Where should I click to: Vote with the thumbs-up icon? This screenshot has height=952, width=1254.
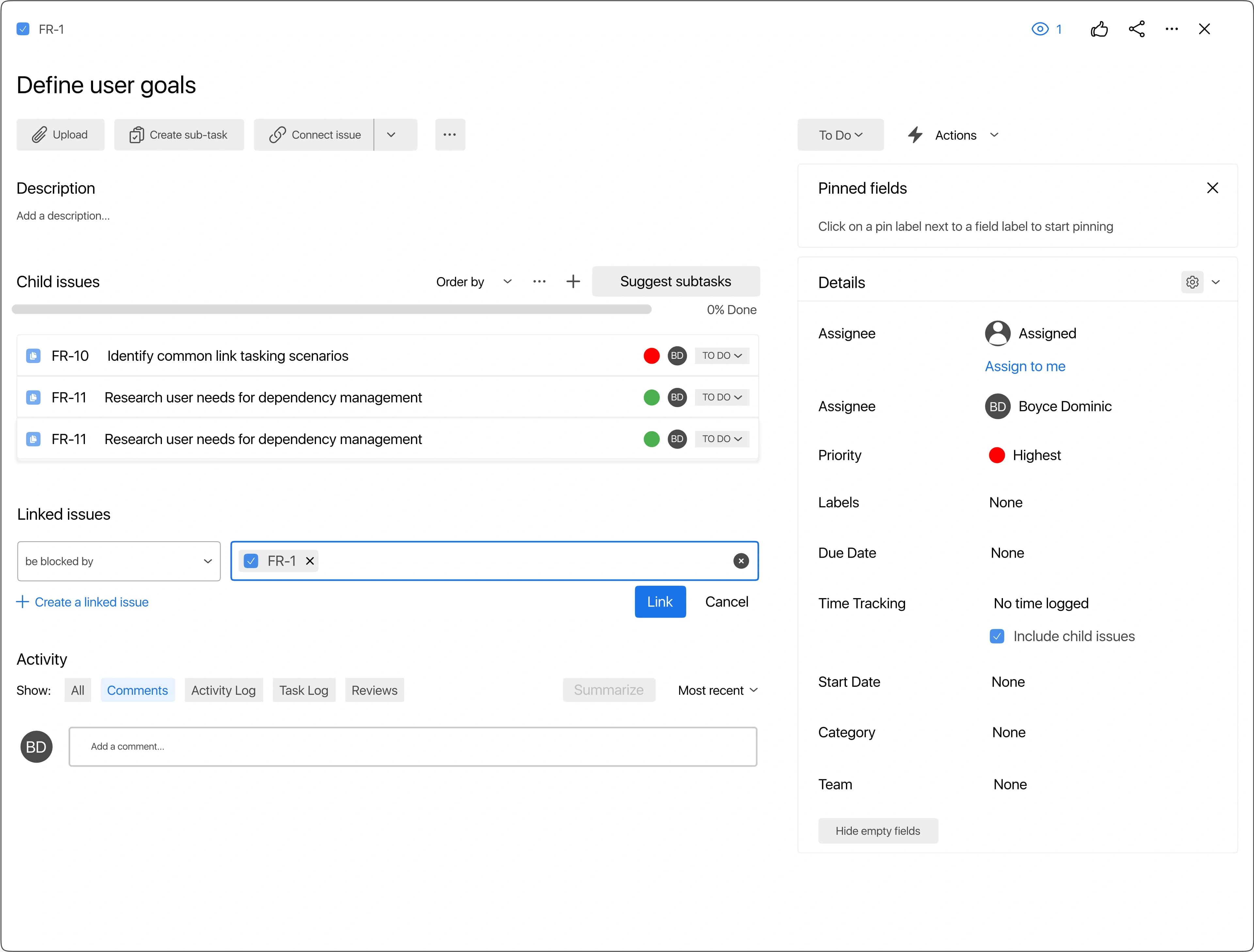click(x=1099, y=29)
